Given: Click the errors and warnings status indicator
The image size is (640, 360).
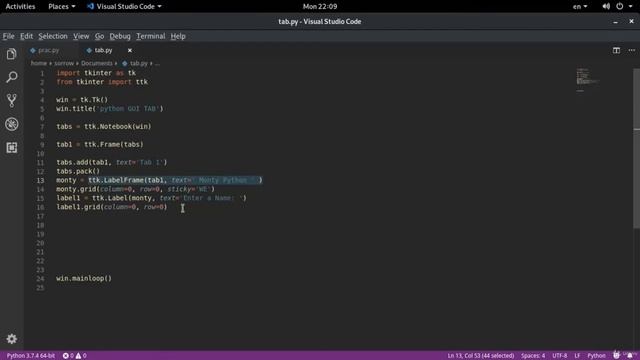Looking at the screenshot, I should (74, 356).
